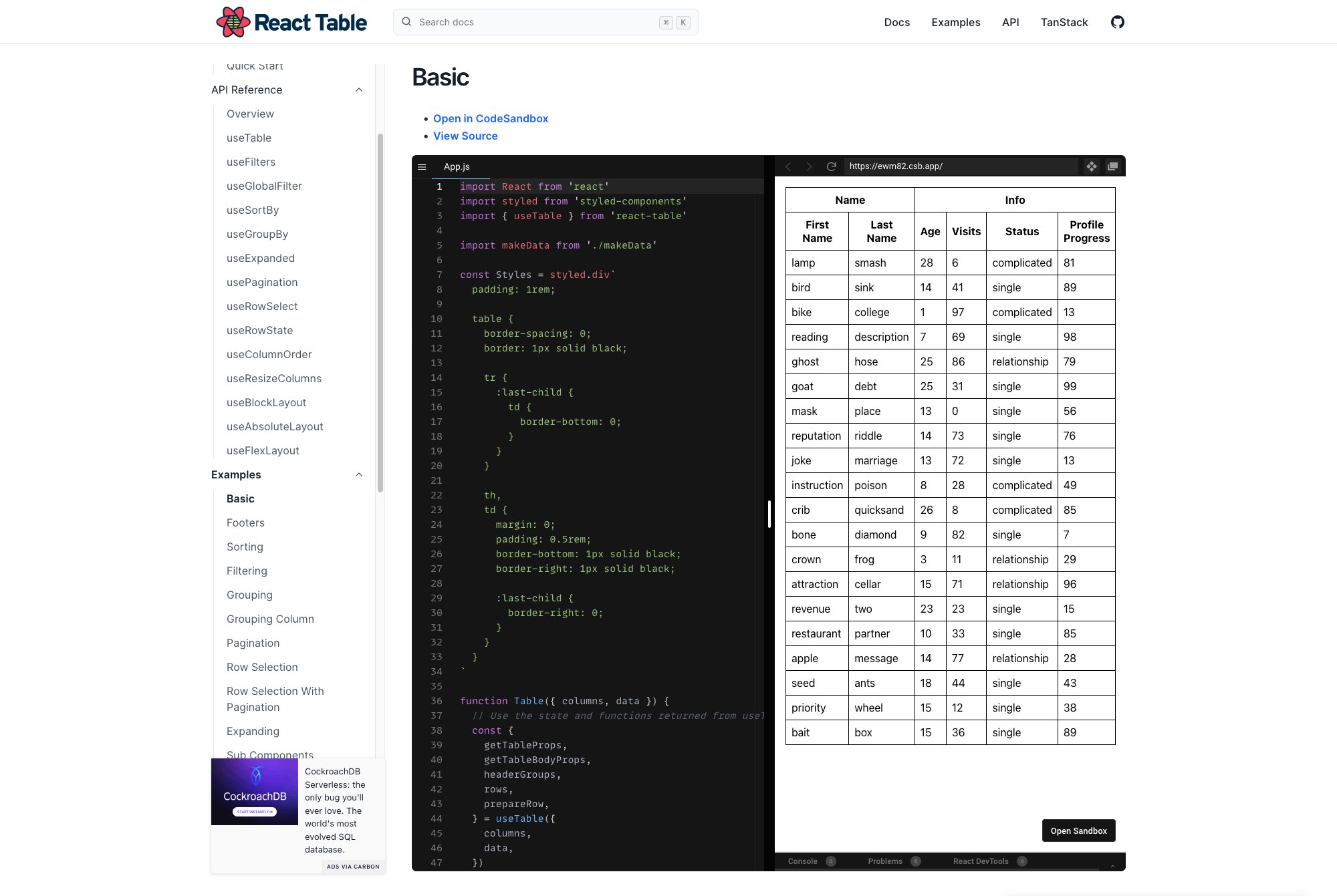Open the Row Selection With Pagination example
The width and height of the screenshot is (1337, 896).
click(x=275, y=699)
